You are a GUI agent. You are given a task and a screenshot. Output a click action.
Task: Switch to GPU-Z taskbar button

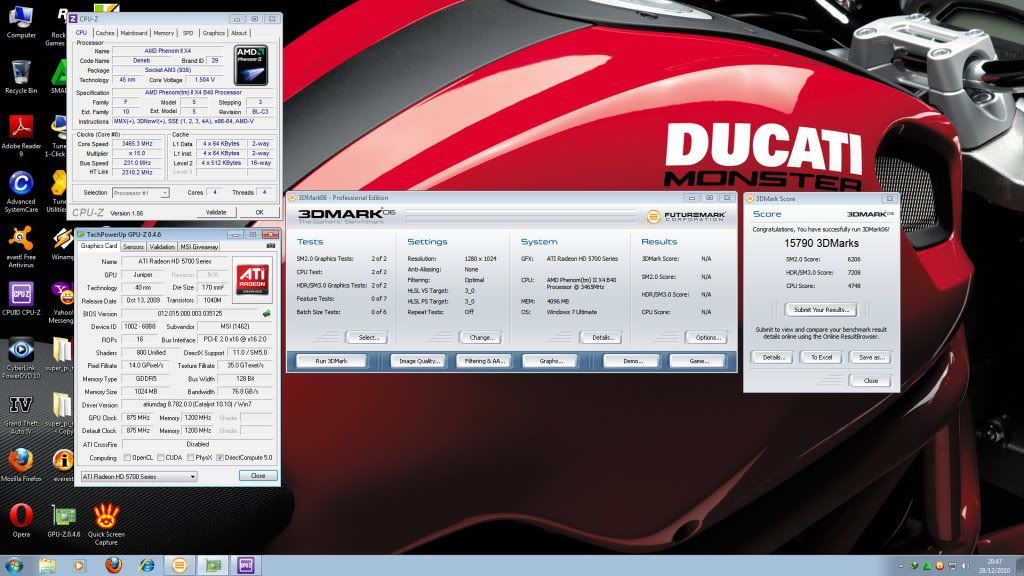(x=213, y=566)
